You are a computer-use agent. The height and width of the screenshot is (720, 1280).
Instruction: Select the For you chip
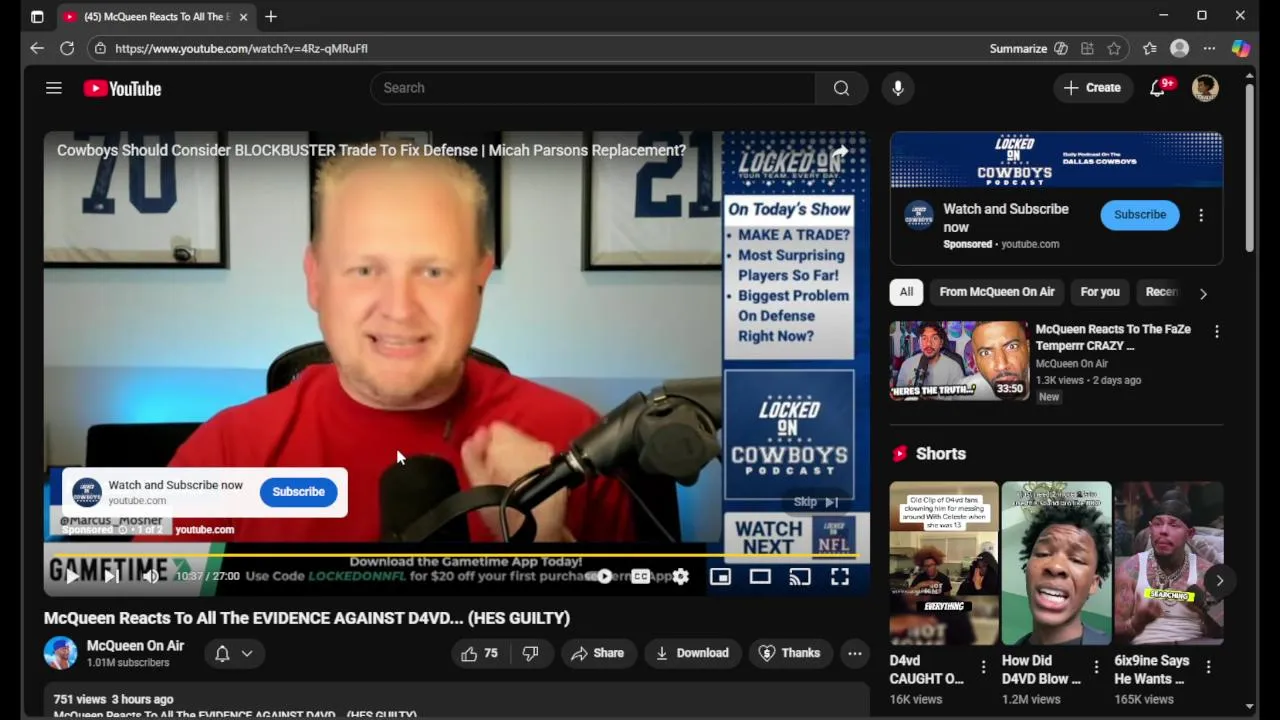click(1100, 292)
